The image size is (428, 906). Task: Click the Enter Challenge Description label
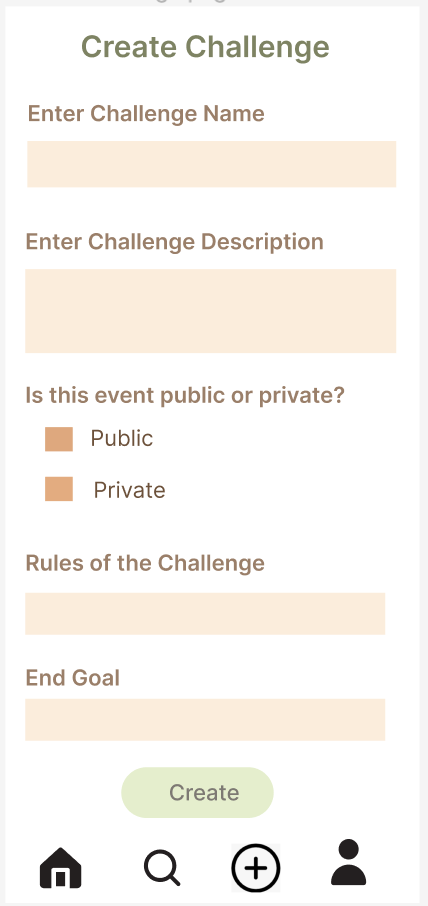click(x=174, y=242)
